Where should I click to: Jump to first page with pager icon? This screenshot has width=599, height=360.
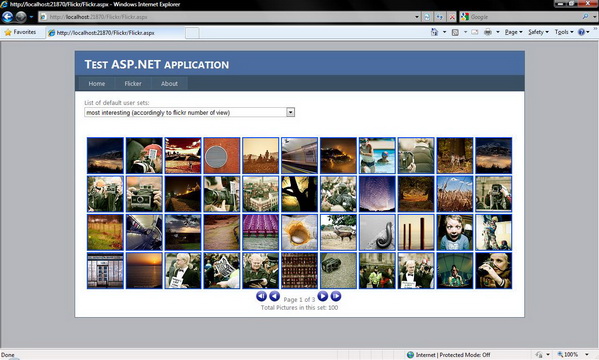(261, 296)
